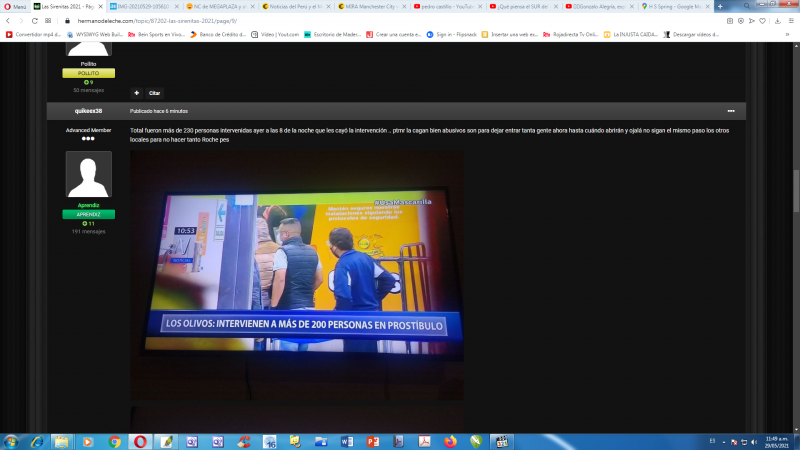This screenshot has width=800, height=450.
Task: Open new tab with plus button
Action: point(720,6)
